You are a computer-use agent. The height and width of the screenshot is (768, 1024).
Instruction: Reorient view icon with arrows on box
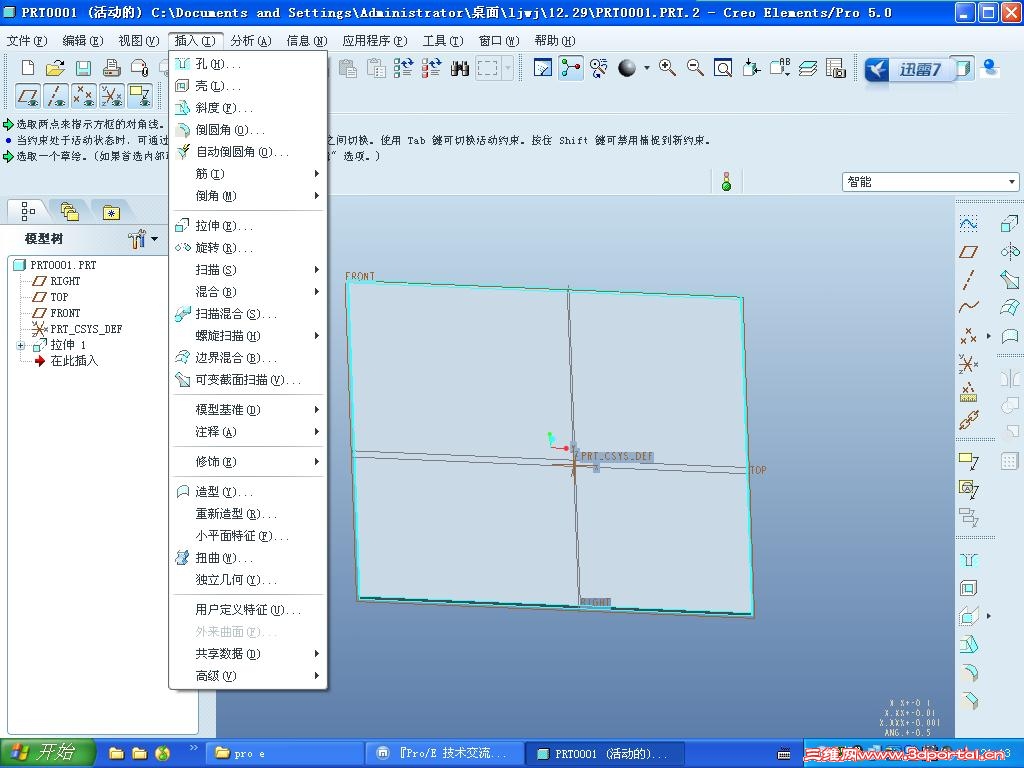[x=752, y=68]
